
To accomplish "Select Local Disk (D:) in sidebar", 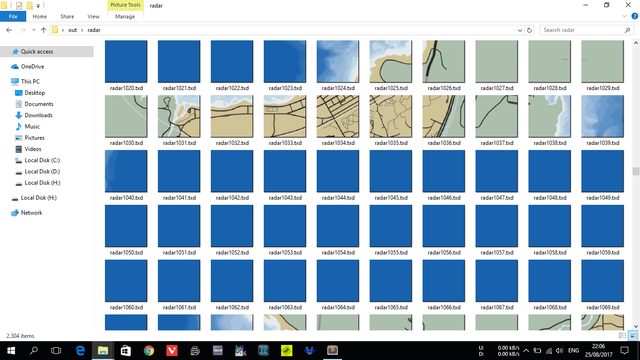I will click(x=42, y=172).
